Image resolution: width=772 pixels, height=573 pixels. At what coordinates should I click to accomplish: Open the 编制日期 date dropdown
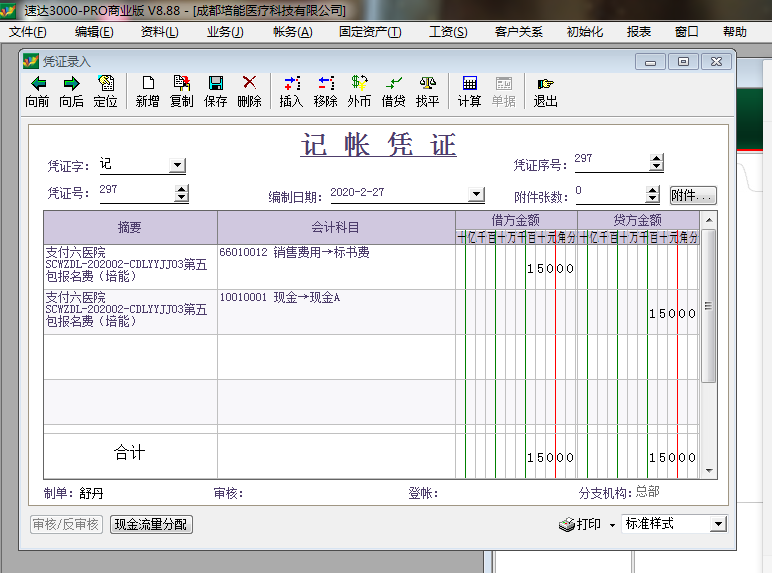(x=476, y=195)
